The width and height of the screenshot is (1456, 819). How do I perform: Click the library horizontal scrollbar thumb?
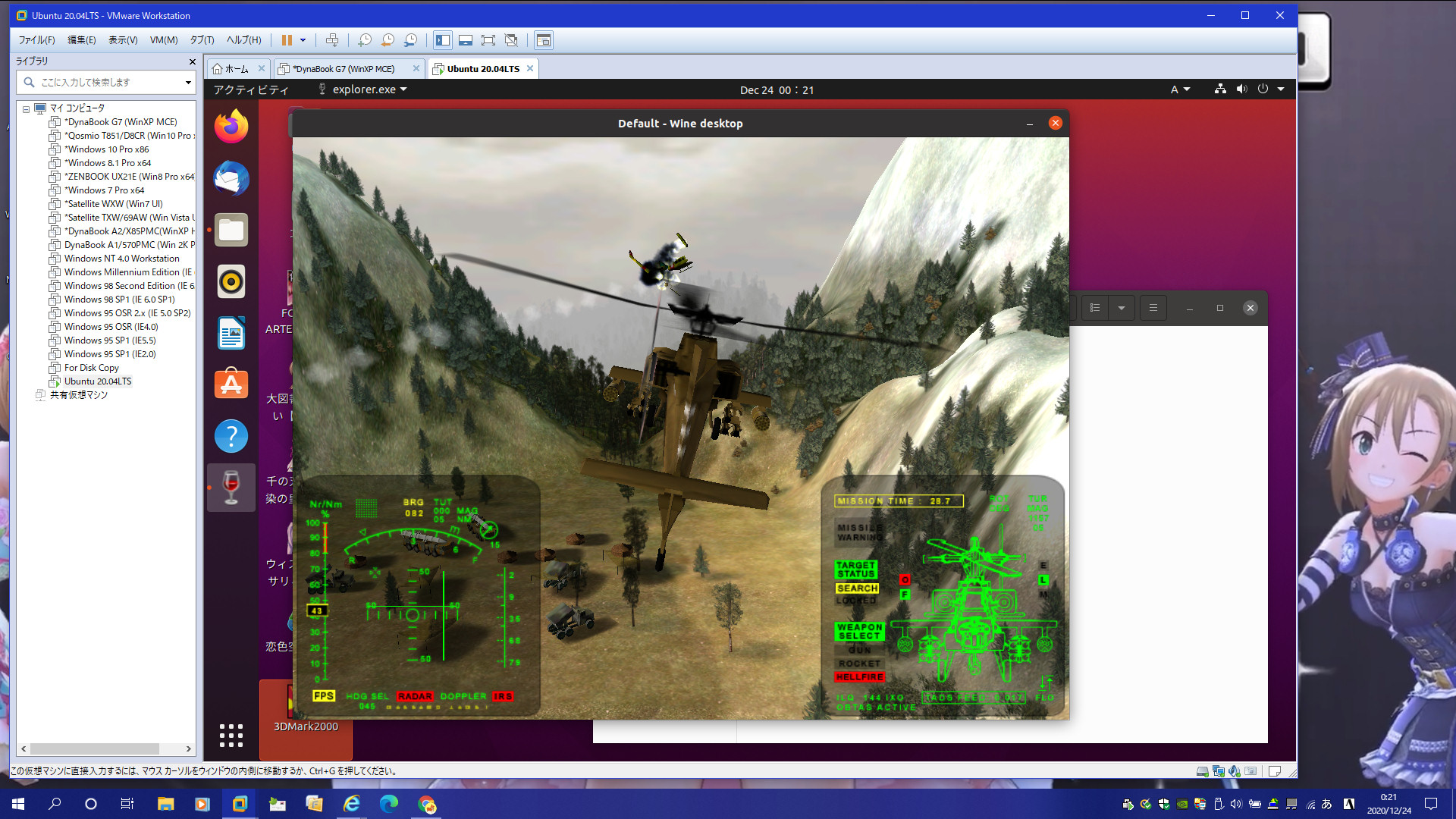(x=95, y=748)
